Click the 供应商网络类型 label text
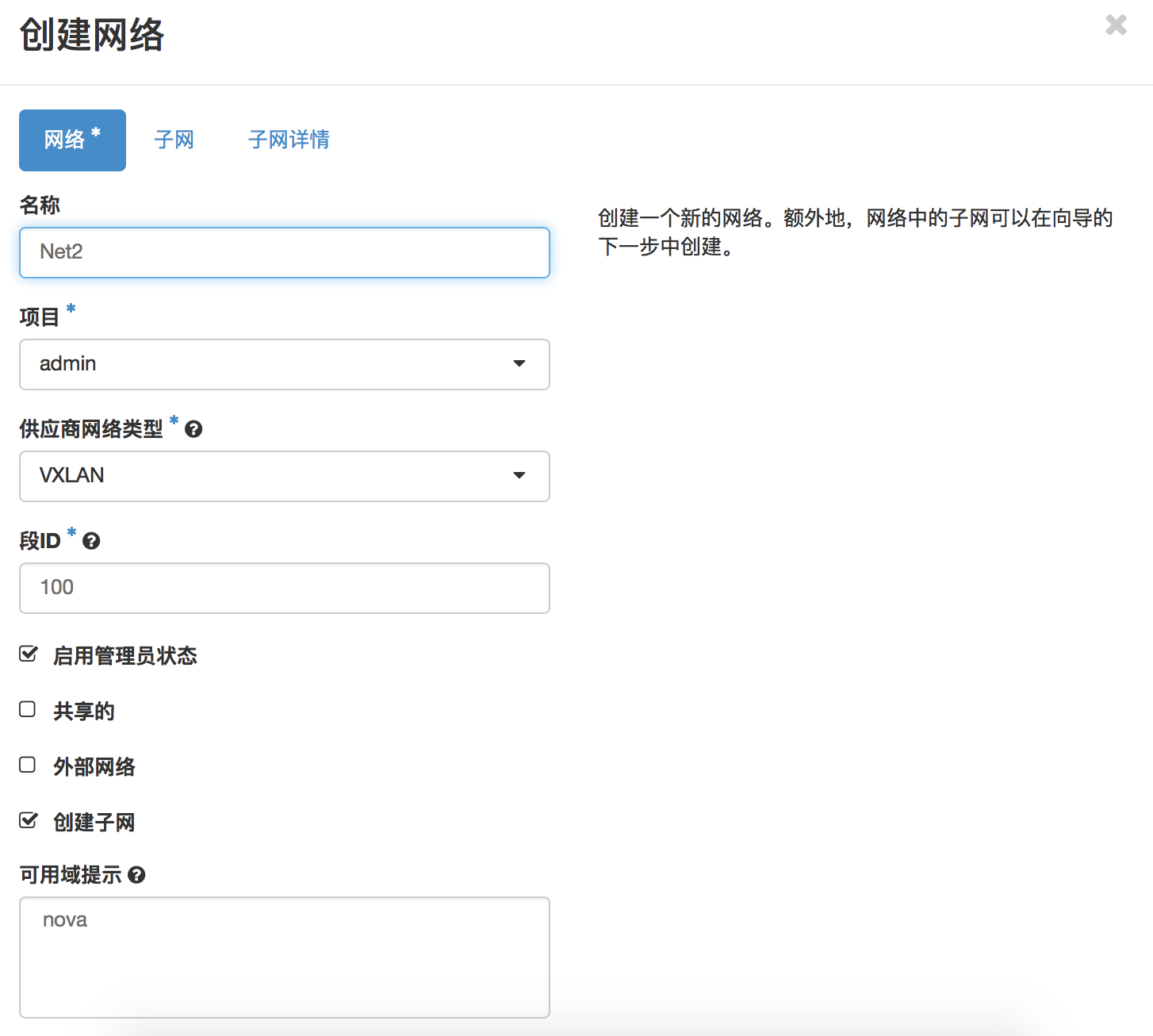Screen dimensions: 1153x1036 (x=91, y=429)
